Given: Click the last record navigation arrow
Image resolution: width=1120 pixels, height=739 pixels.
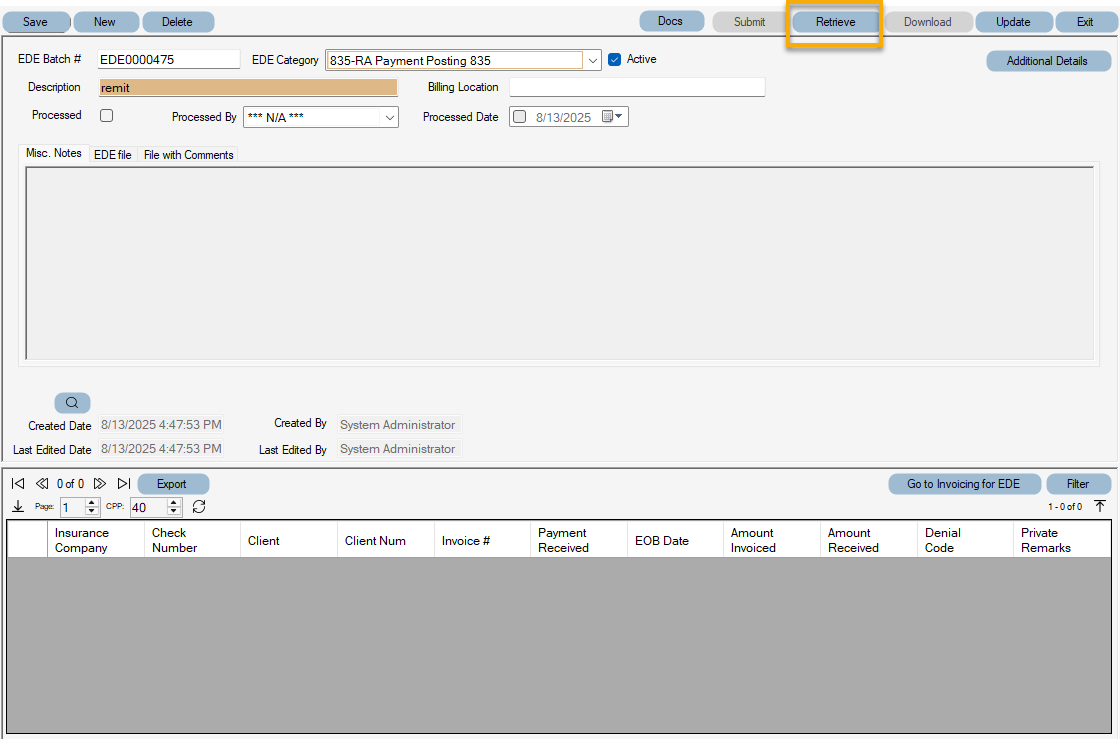Looking at the screenshot, I should pos(124,483).
